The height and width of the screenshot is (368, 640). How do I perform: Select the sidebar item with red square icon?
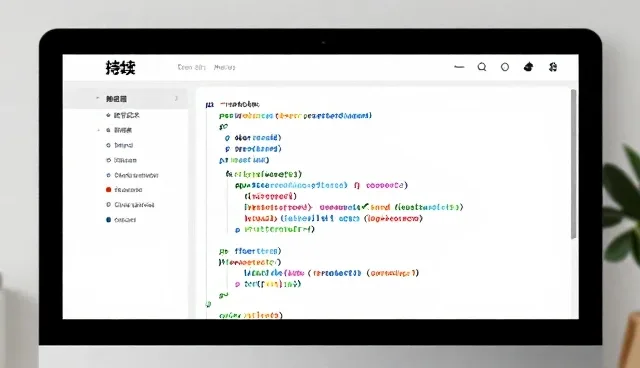click(x=124, y=190)
